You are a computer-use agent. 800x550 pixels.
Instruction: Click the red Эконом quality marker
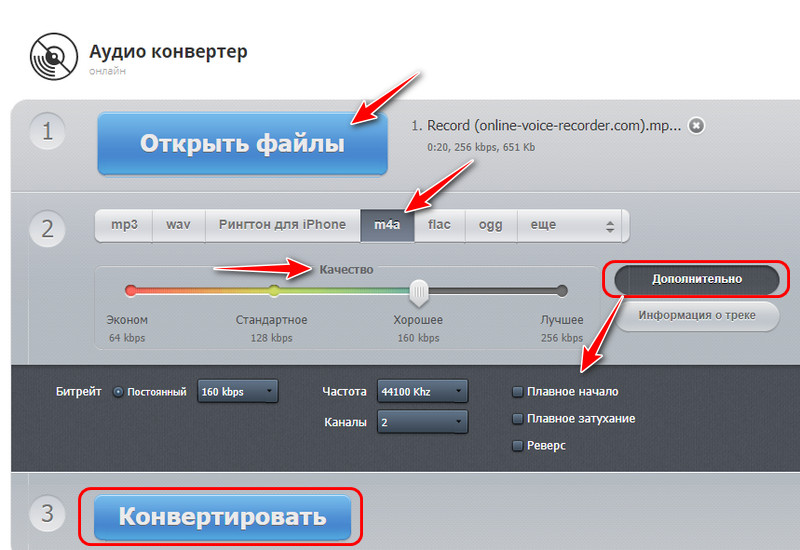[131, 291]
